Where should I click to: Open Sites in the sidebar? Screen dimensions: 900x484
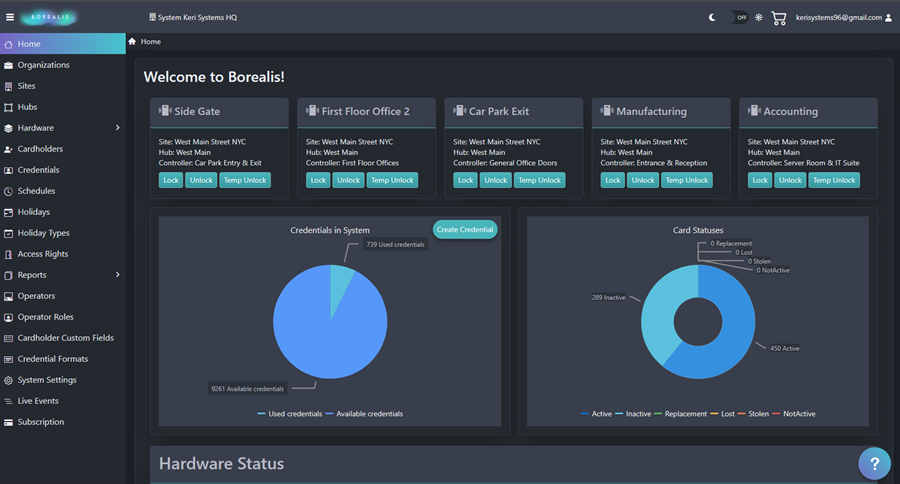click(x=63, y=86)
